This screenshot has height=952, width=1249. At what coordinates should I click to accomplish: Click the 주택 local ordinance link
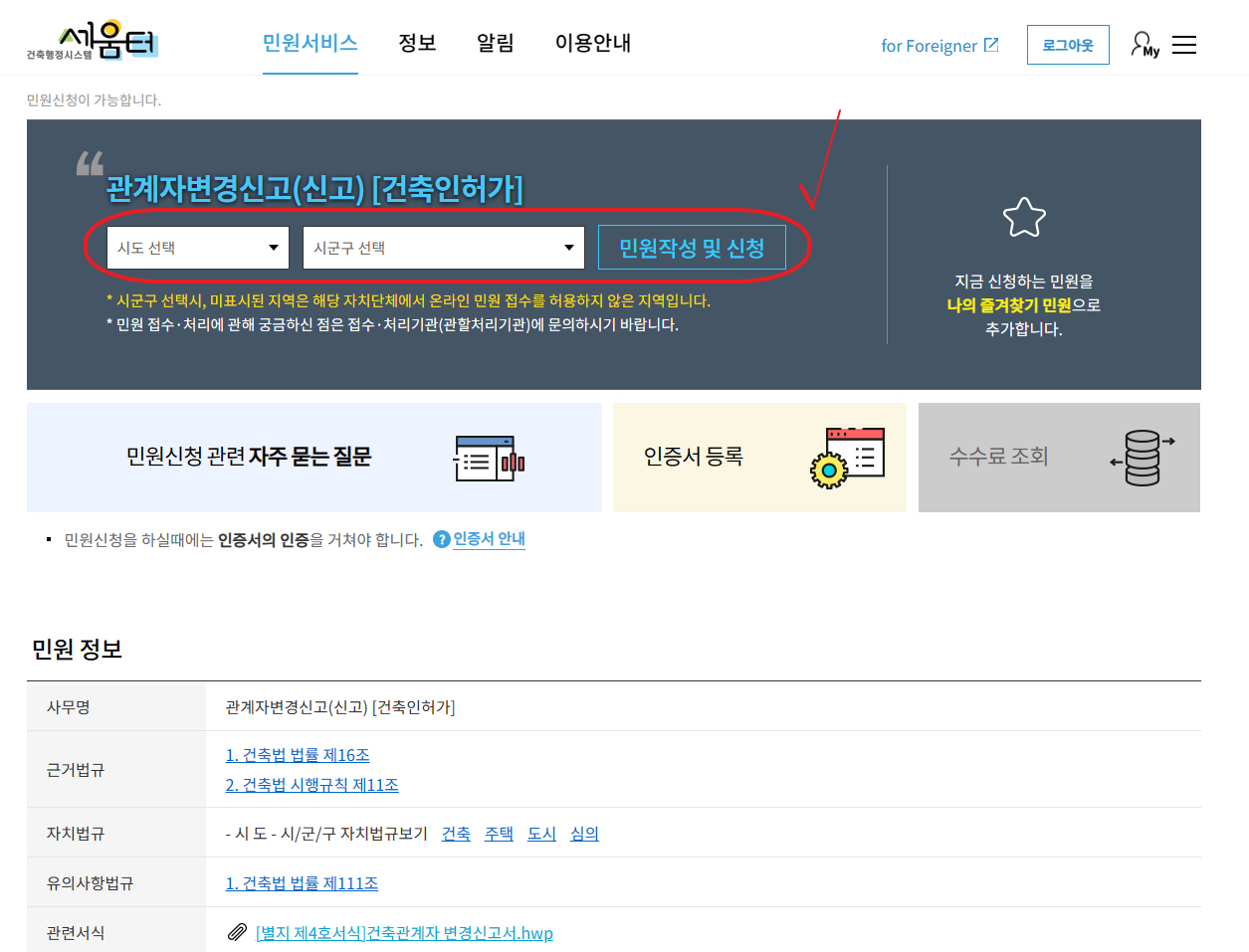point(499,834)
